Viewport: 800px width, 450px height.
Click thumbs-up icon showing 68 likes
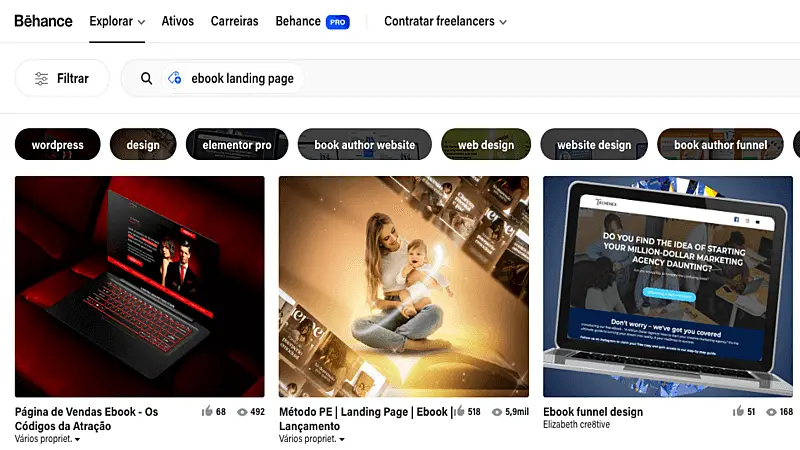point(207,411)
